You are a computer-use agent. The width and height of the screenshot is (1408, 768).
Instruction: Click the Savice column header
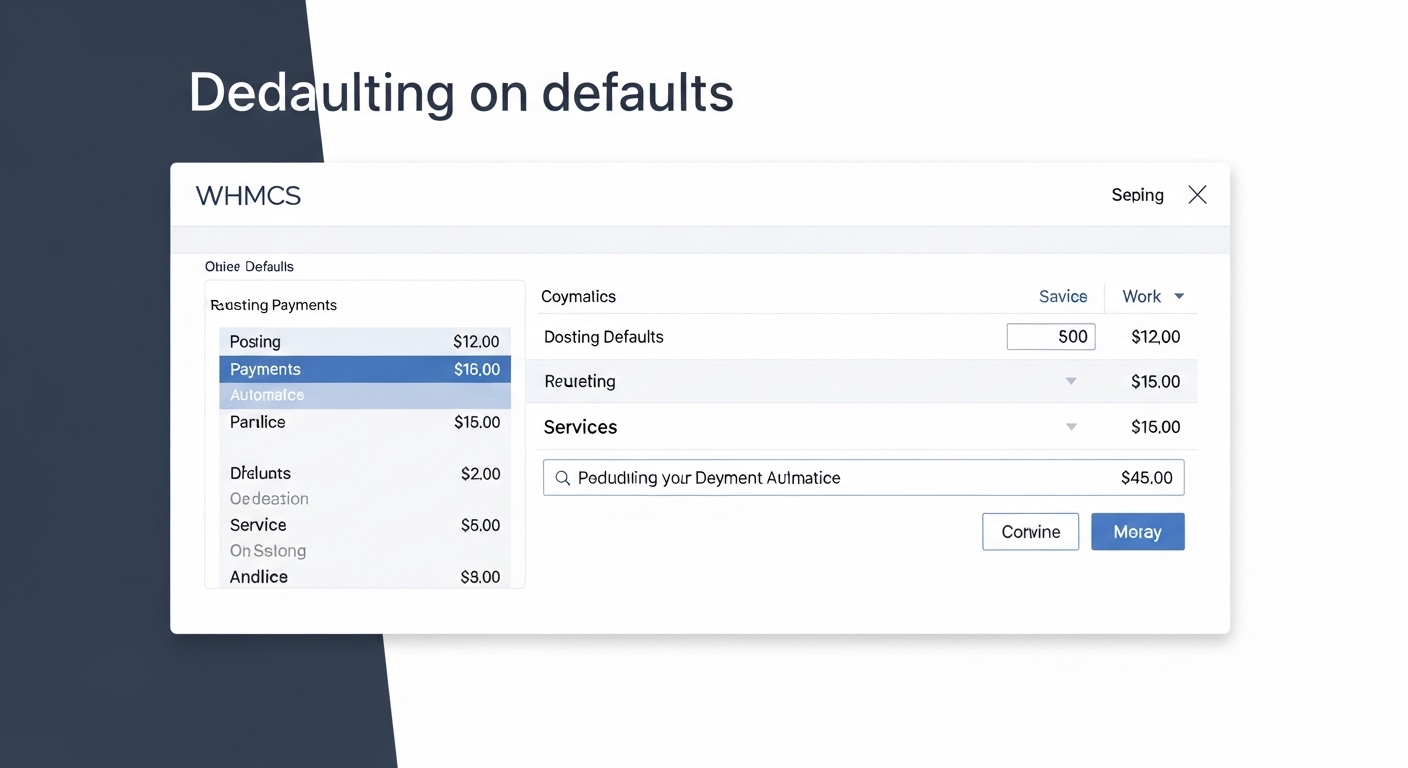pyautogui.click(x=1062, y=297)
